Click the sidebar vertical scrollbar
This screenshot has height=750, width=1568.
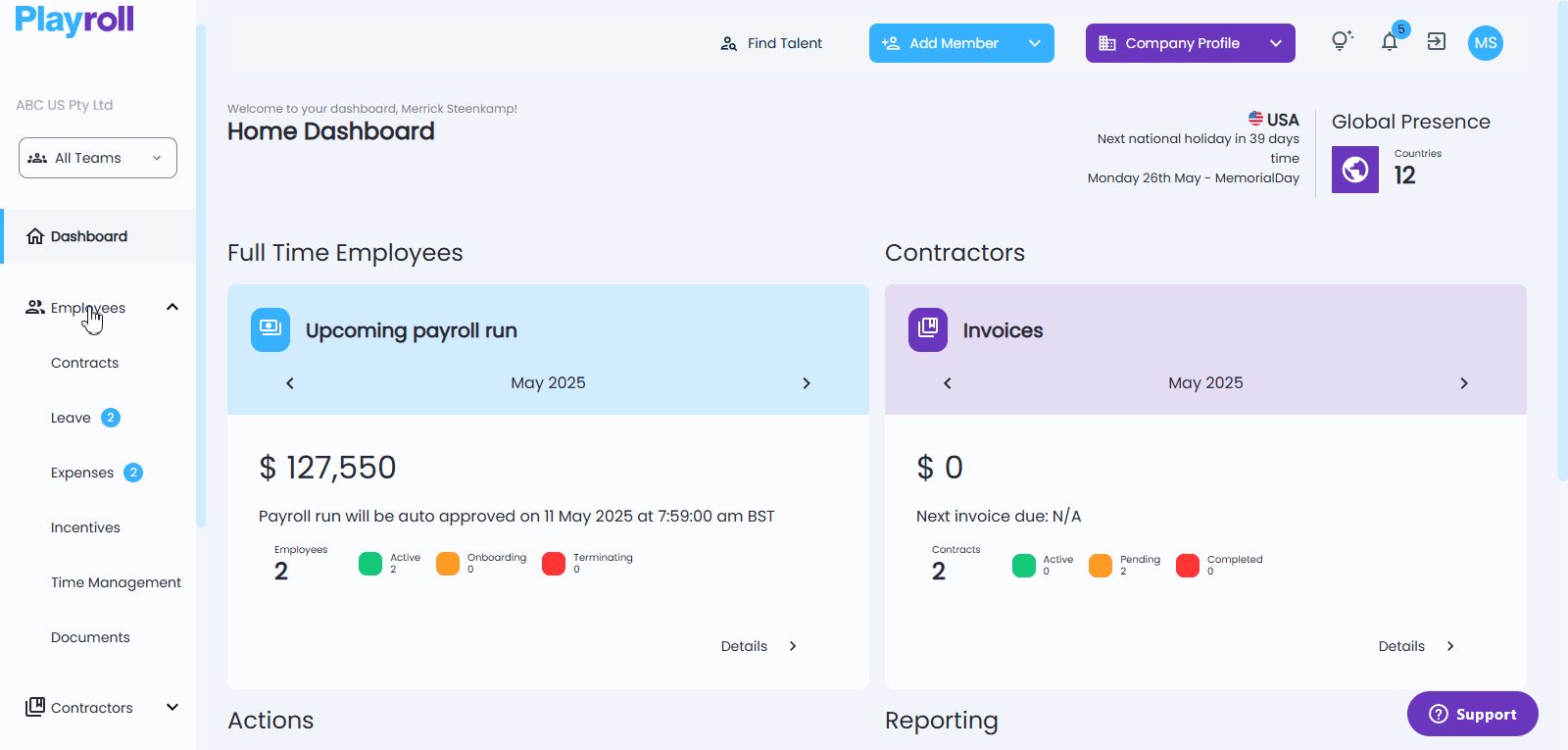[201, 275]
